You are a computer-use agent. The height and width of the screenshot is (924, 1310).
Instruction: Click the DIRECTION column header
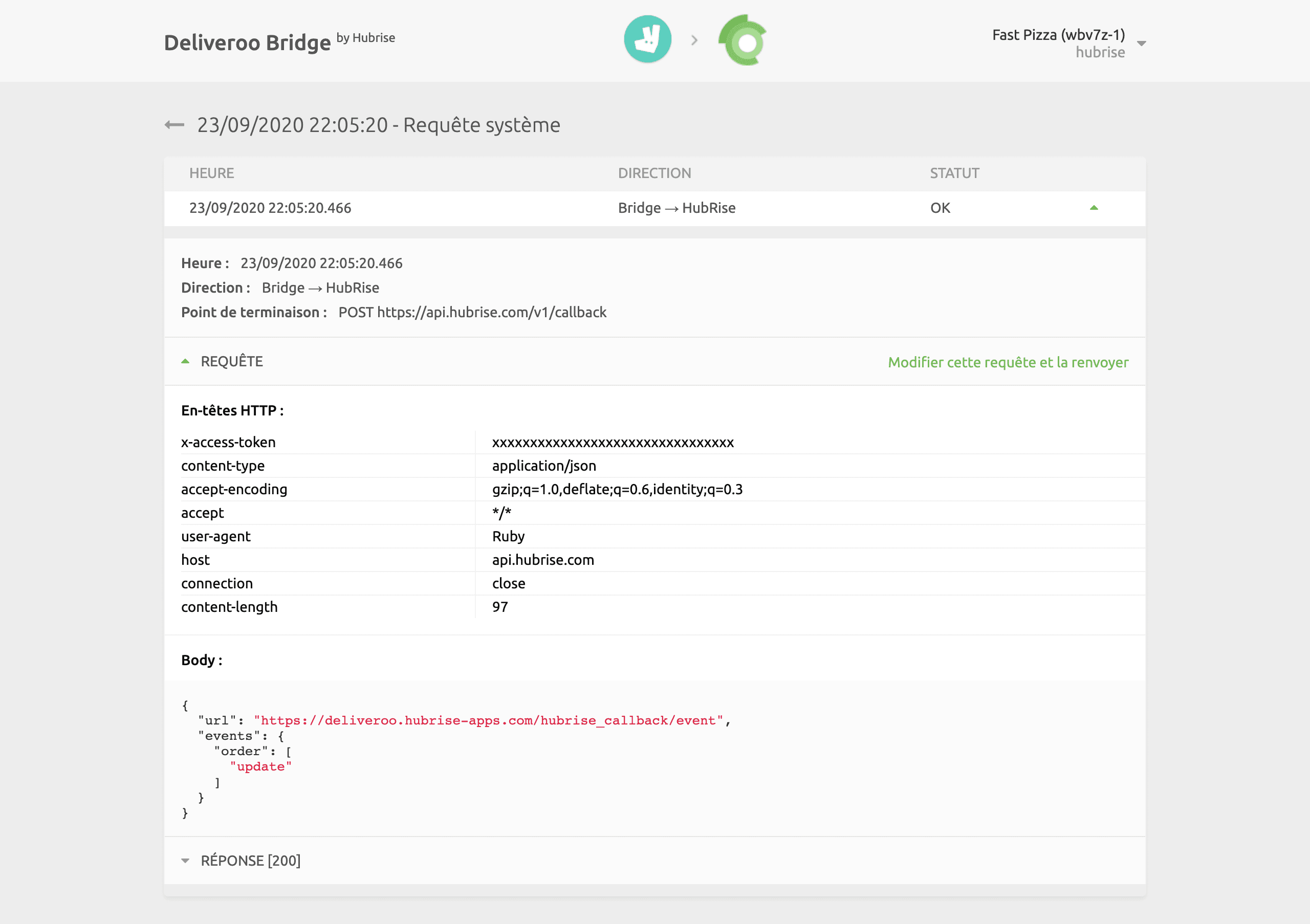654,173
